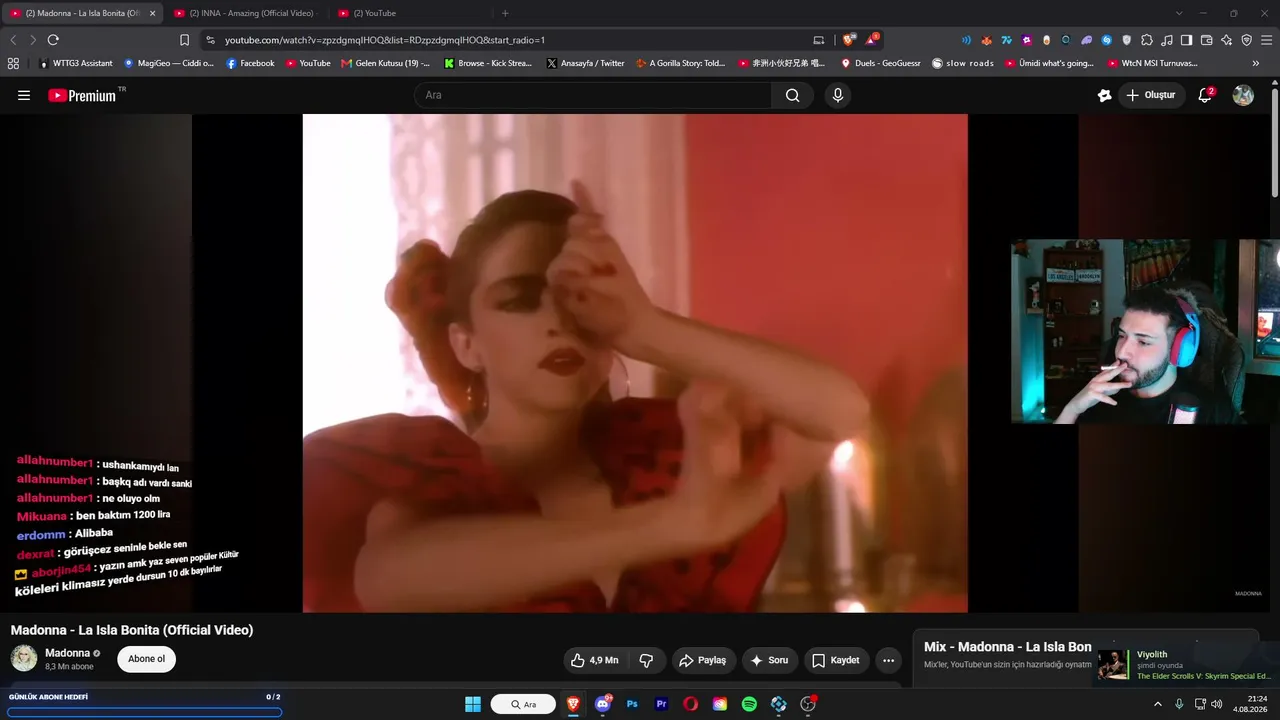Open the YouTube gift icon beside Oluştur
Viewport: 1280px width, 720px height.
(1104, 95)
